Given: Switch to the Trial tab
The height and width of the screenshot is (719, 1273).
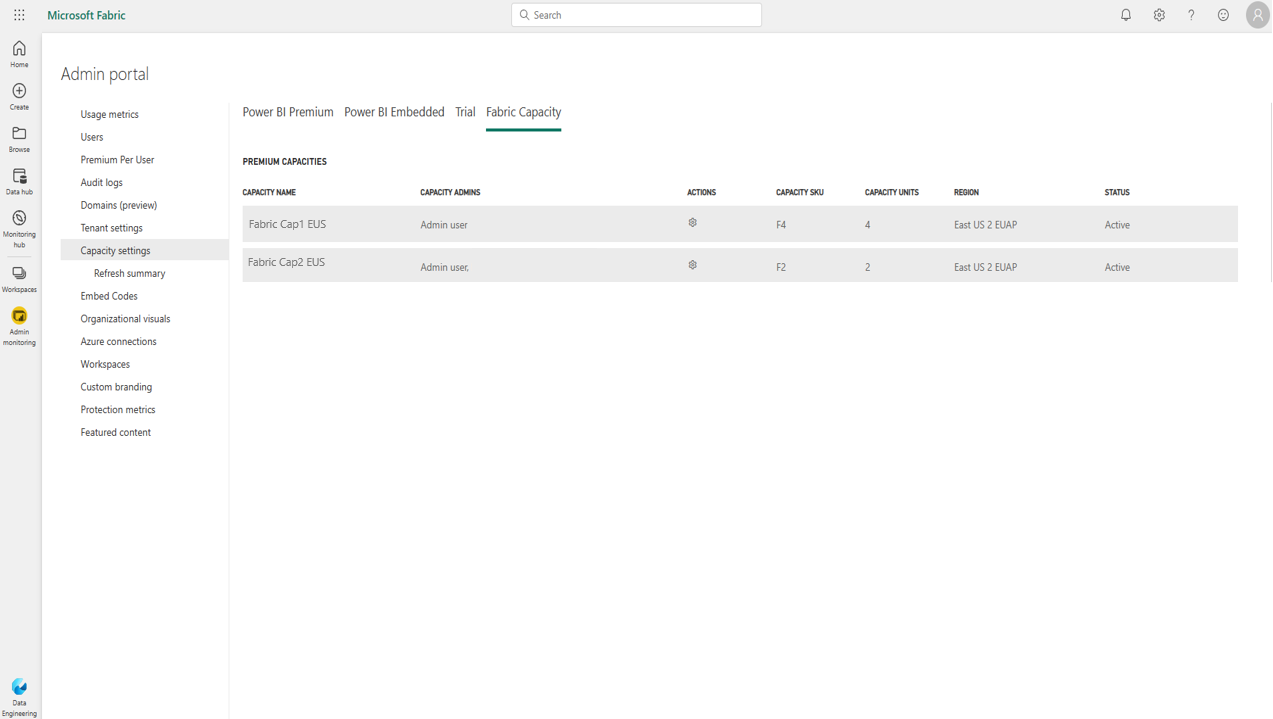Looking at the screenshot, I should click(x=465, y=112).
